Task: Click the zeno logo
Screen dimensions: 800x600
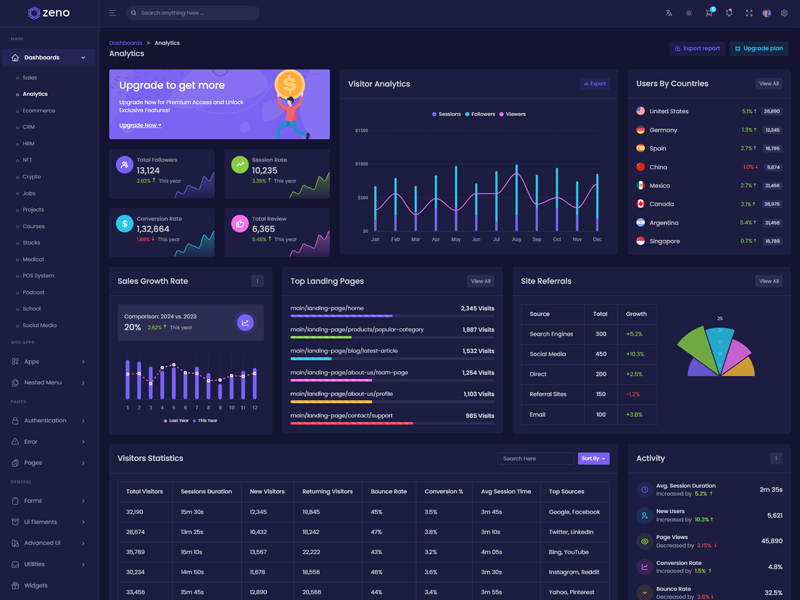Action: tap(49, 13)
